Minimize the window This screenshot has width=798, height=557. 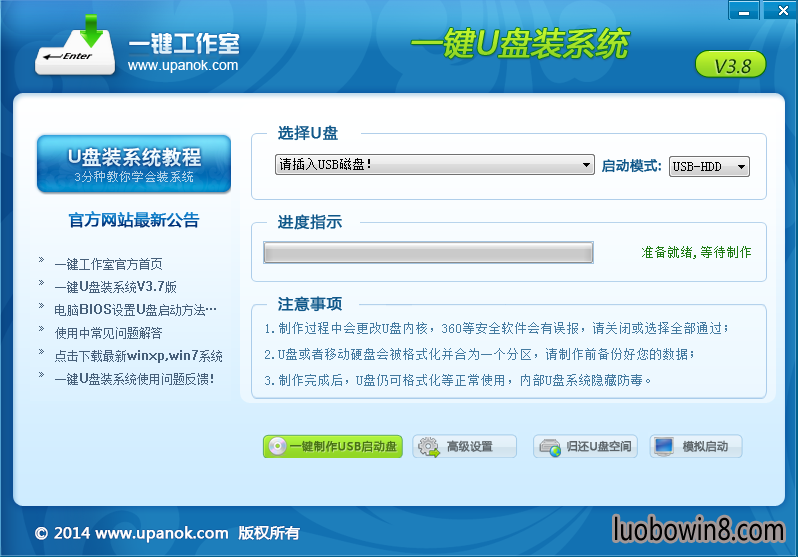[744, 10]
